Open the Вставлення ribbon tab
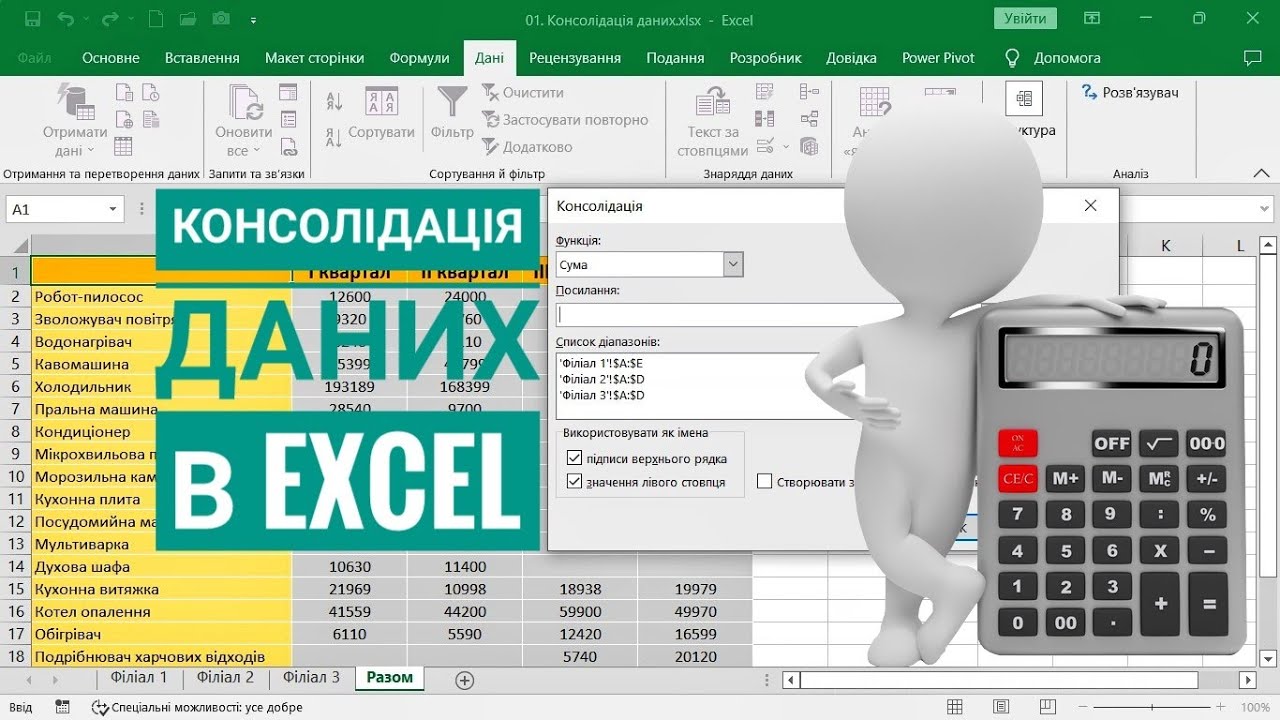Screen dimensions: 1280x720 pos(202,58)
